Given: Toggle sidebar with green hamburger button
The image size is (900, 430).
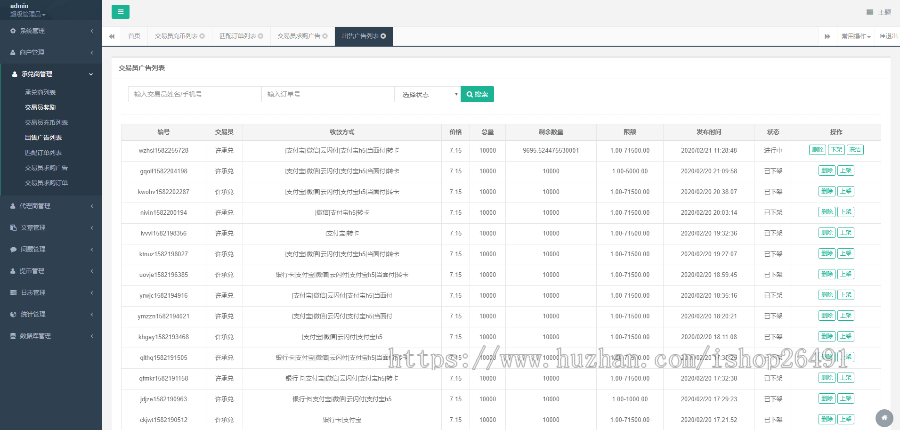Looking at the screenshot, I should click(x=121, y=12).
